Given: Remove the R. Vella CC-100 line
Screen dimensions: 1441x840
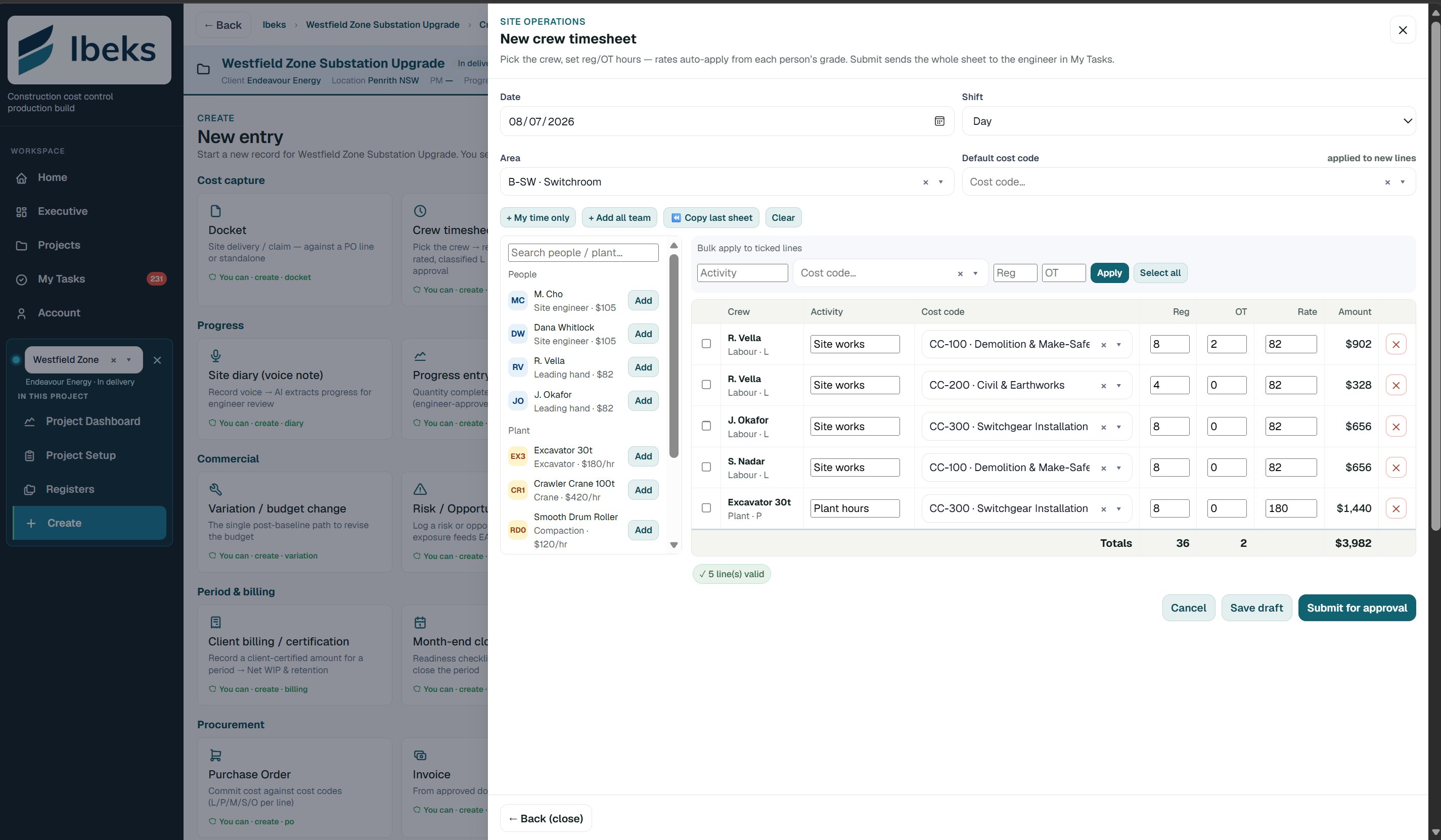Looking at the screenshot, I should click(x=1396, y=344).
